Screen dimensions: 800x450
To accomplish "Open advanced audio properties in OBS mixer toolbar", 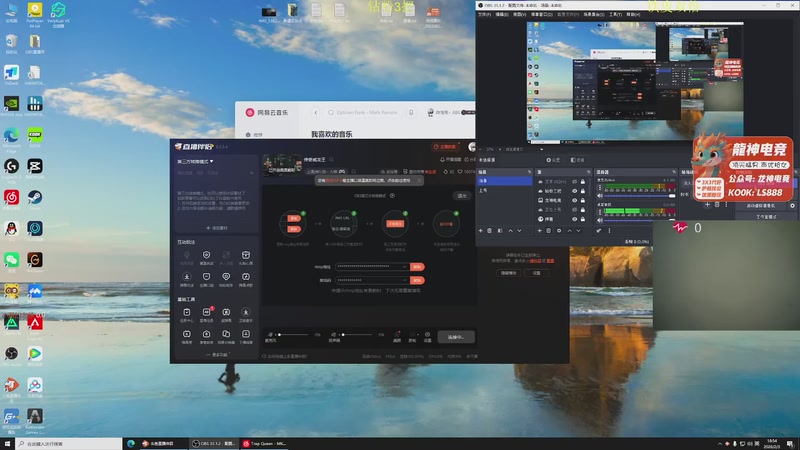I will click(599, 231).
